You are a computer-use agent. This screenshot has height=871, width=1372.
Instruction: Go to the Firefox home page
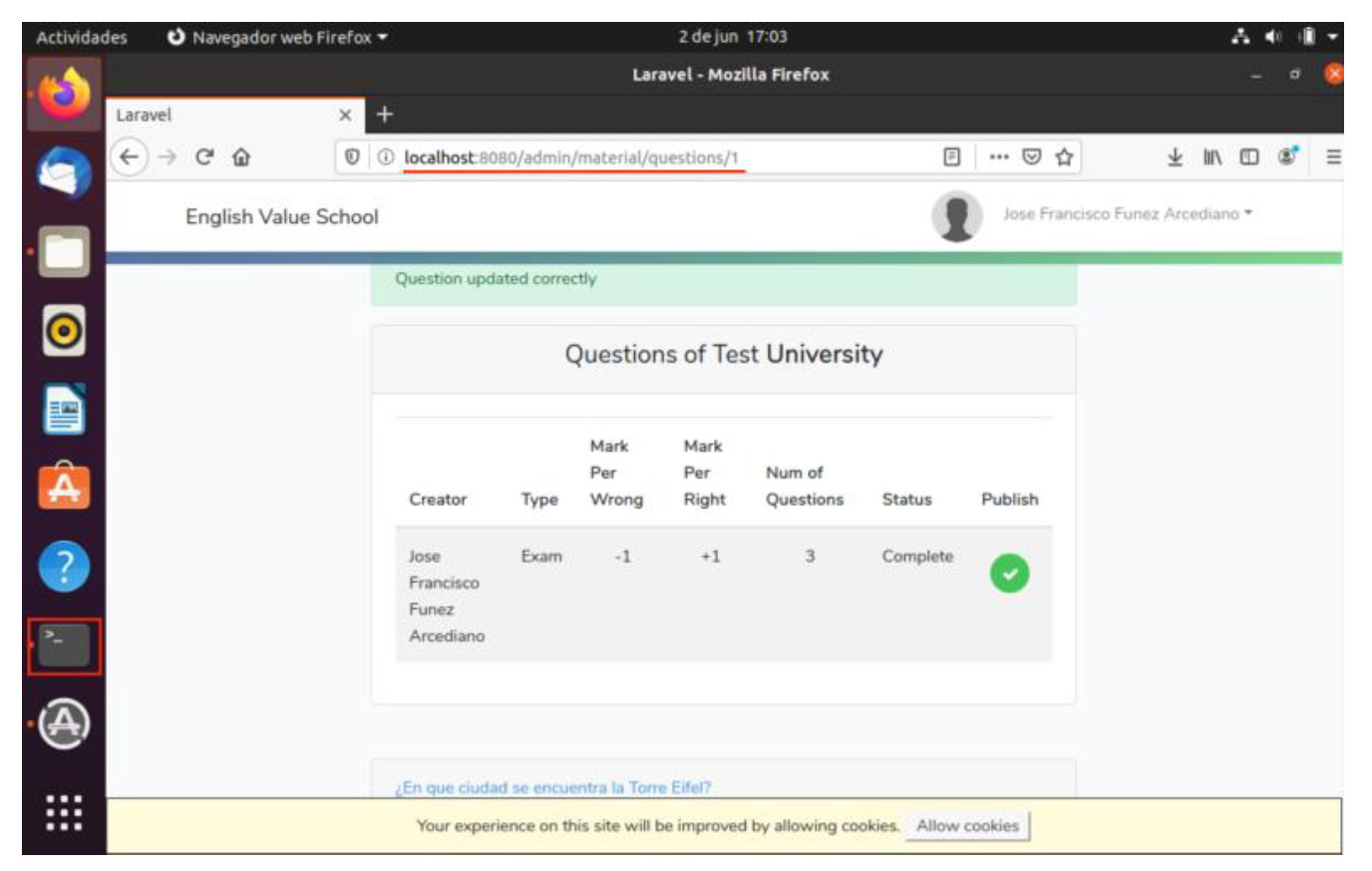[241, 157]
